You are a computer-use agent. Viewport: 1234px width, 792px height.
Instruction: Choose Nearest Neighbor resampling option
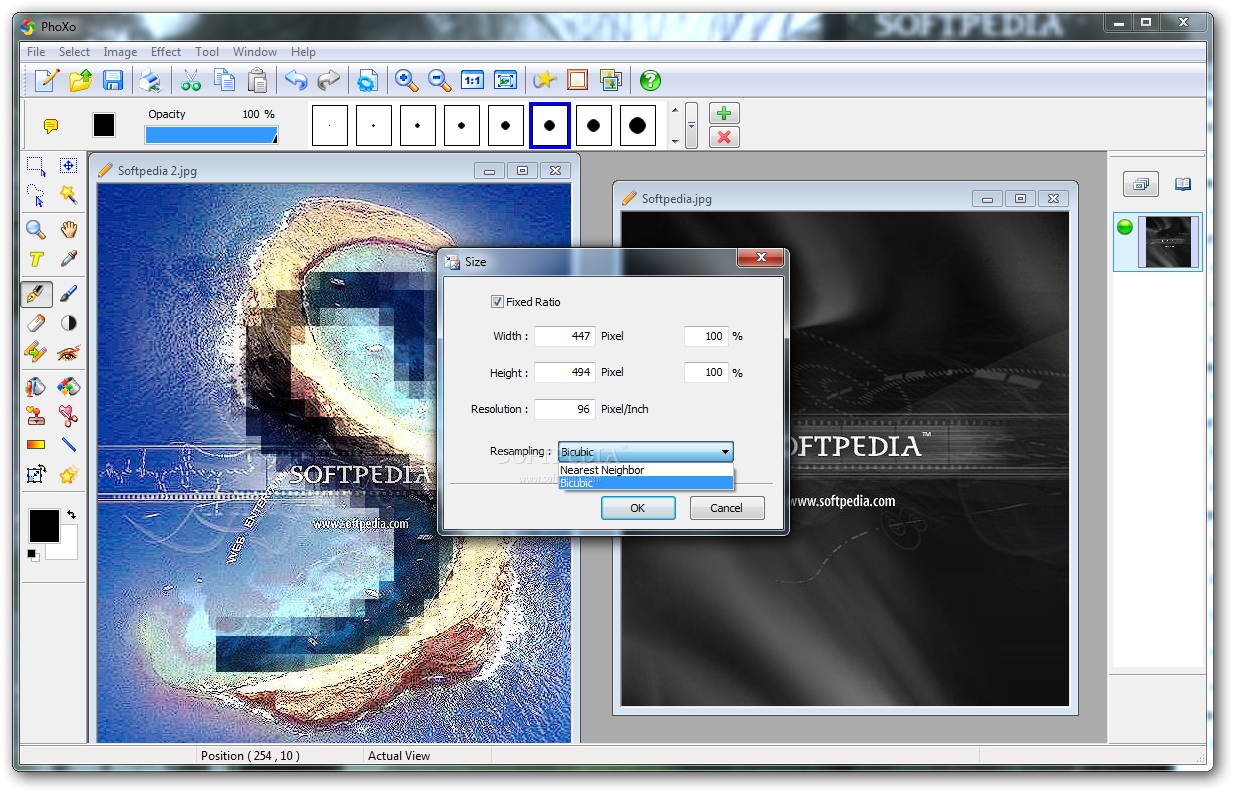click(x=646, y=470)
